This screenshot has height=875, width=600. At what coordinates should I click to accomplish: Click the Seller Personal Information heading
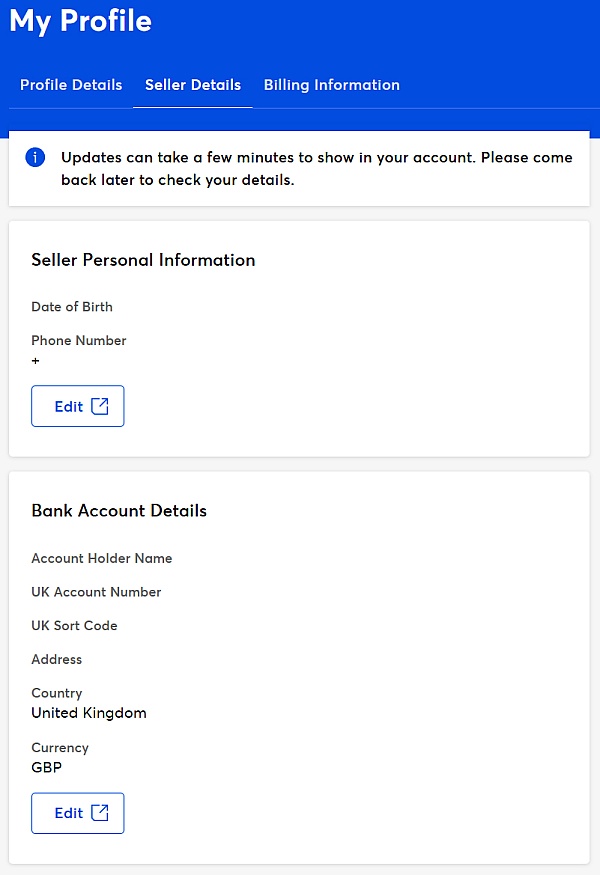click(143, 260)
